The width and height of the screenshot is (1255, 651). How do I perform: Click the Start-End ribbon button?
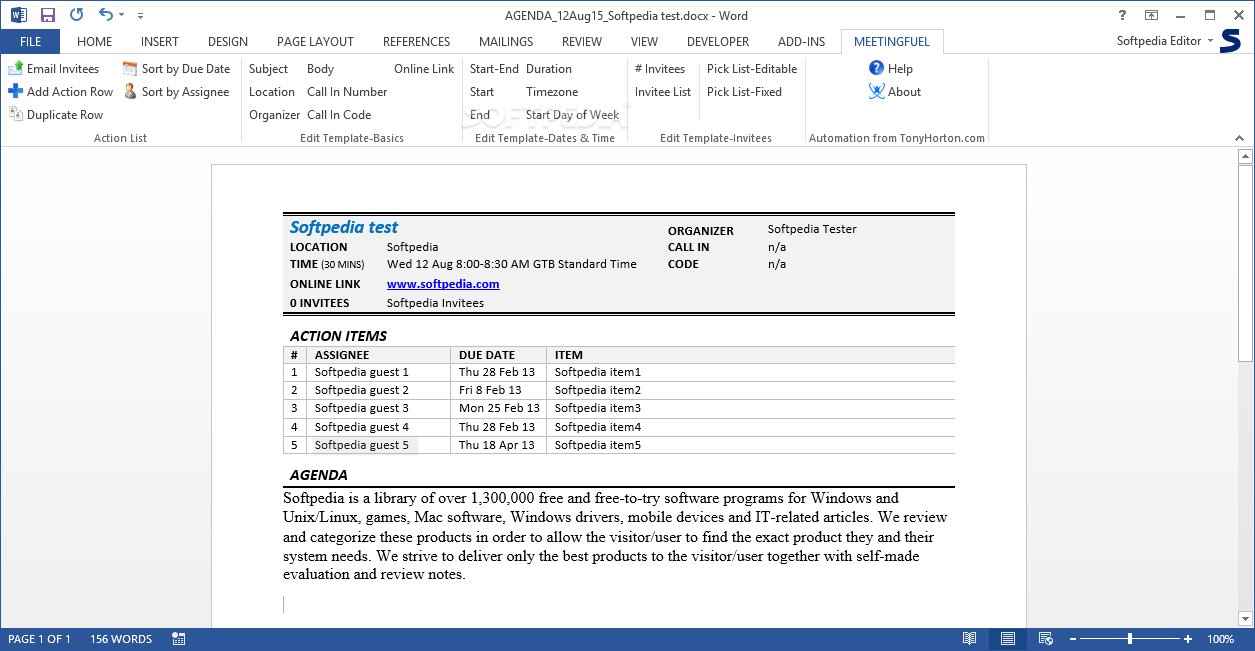pyautogui.click(x=494, y=69)
